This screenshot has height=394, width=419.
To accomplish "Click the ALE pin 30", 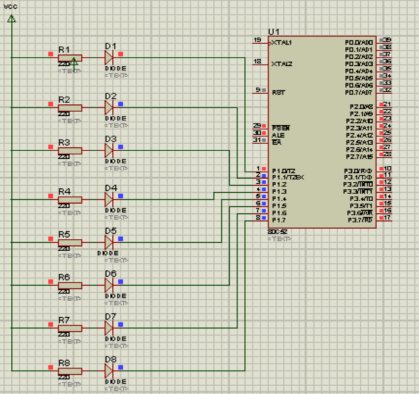I will coord(261,134).
